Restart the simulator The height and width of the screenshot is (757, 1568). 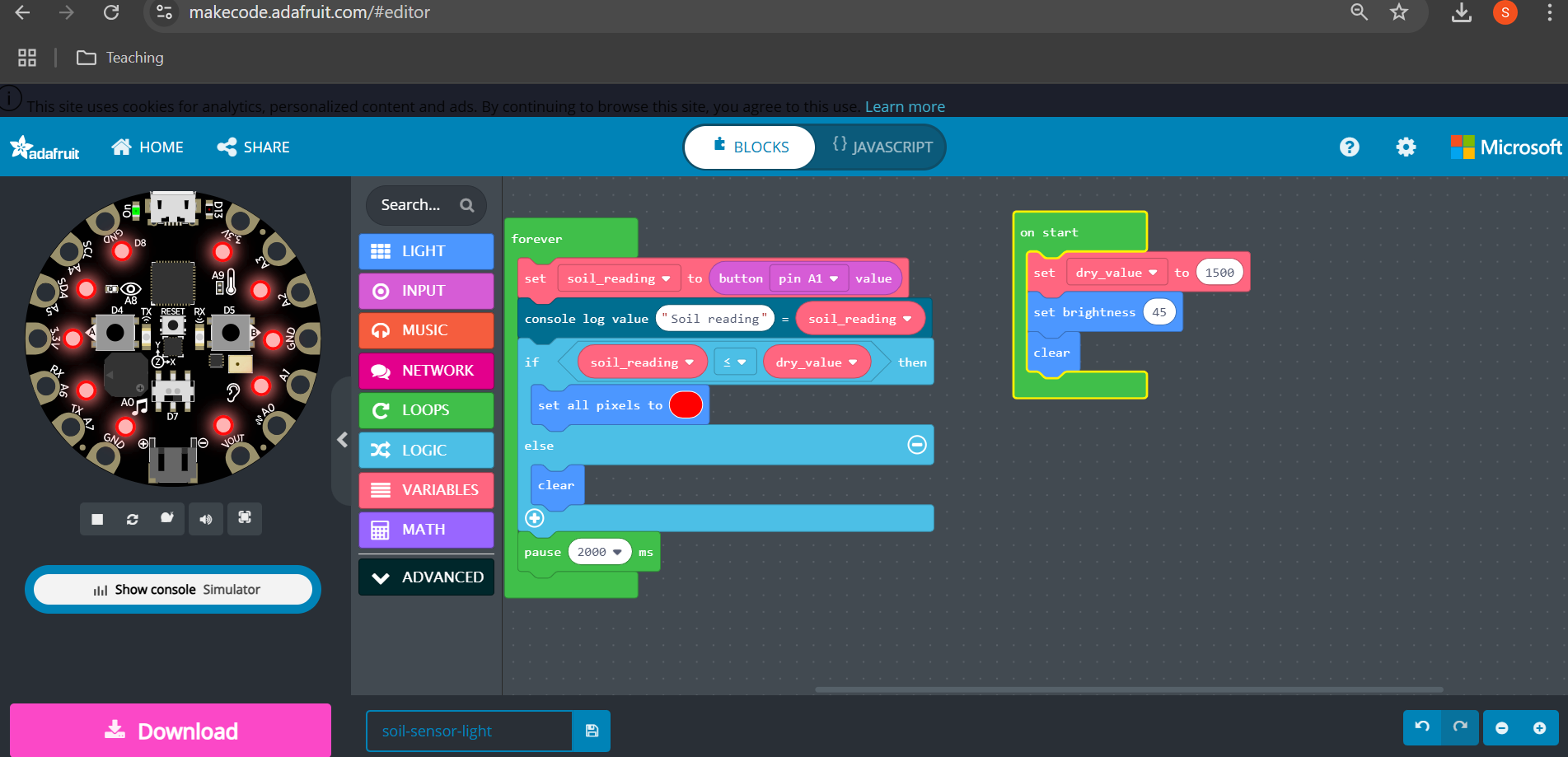(x=132, y=519)
